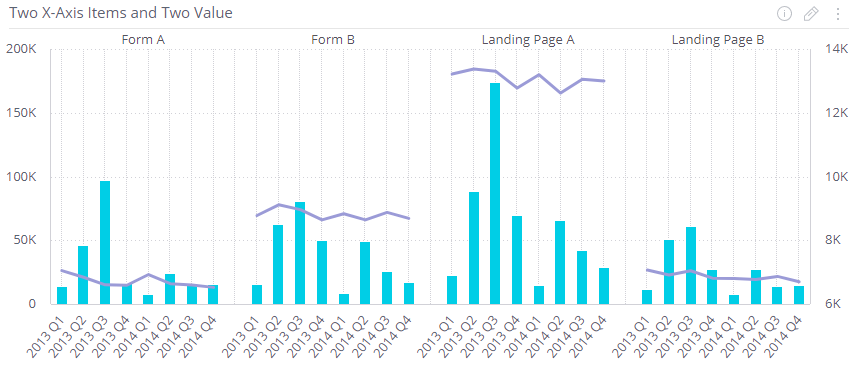Viewport: 857px width, 371px height.
Task: Click the pencil edit icon
Action: point(811,14)
